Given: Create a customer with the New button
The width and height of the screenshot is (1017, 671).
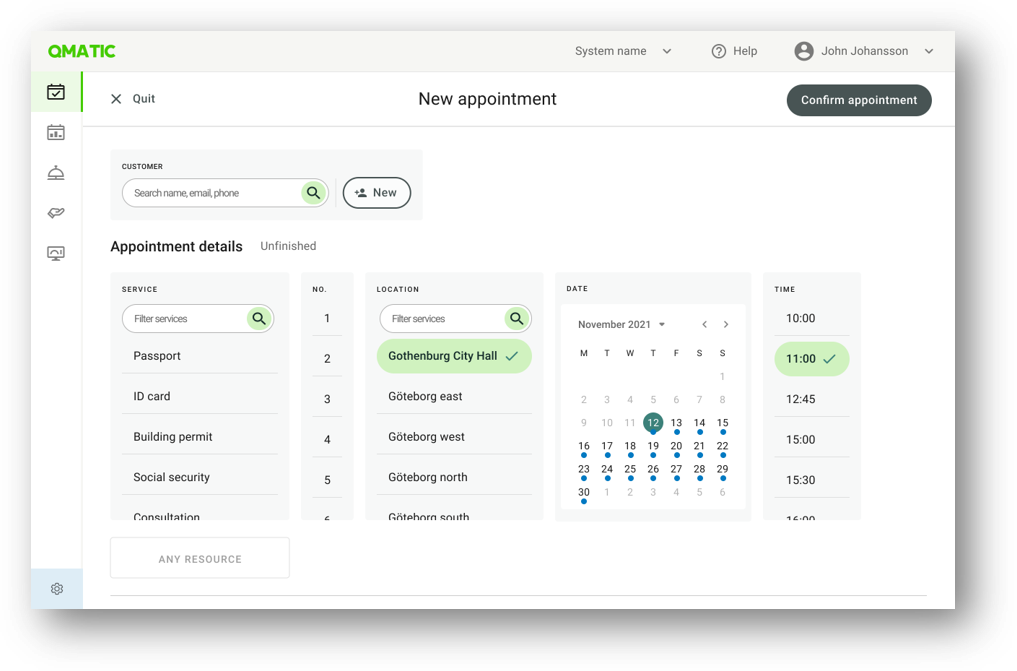Looking at the screenshot, I should pos(376,192).
